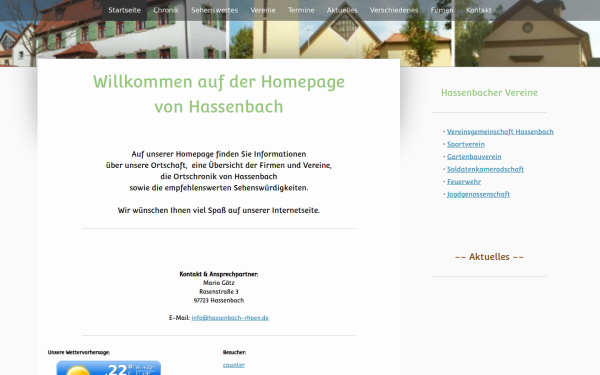This screenshot has height=375, width=600.
Task: Go to the Chronik page
Action: coord(166,10)
